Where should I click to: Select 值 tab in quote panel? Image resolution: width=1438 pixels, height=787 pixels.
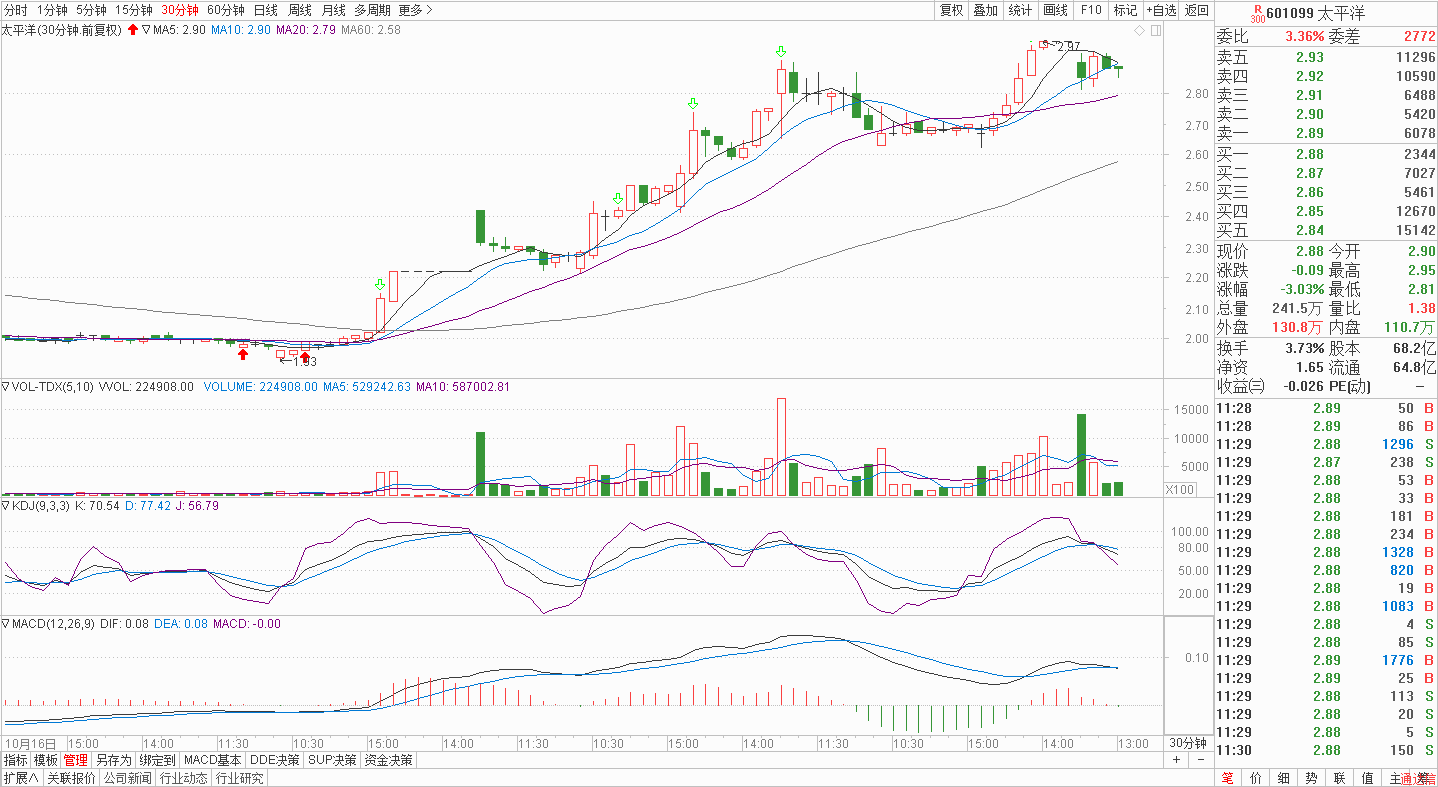coord(1367,778)
